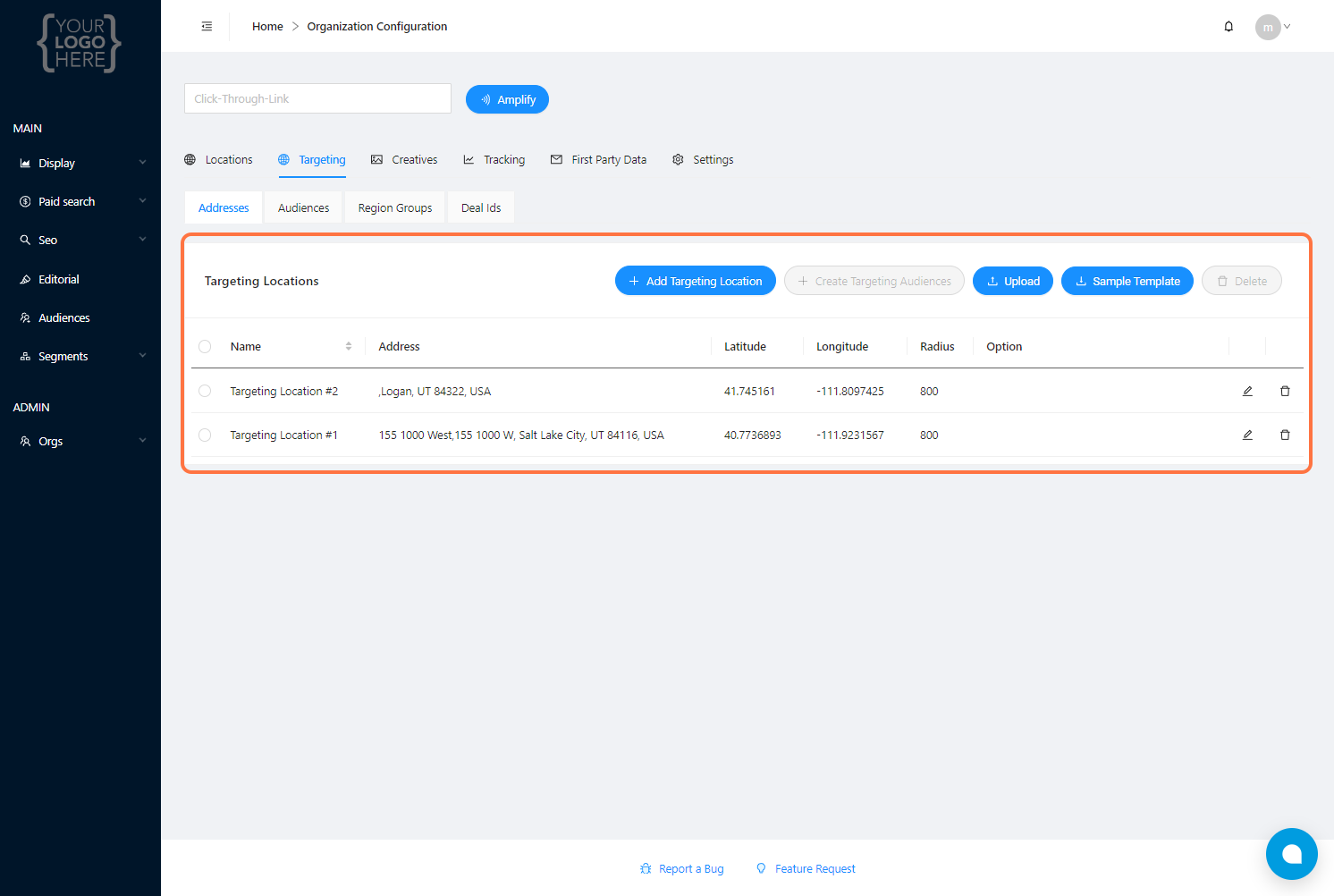Edit Targeting Location #2 with pencil icon
The image size is (1334, 896).
coord(1247,391)
